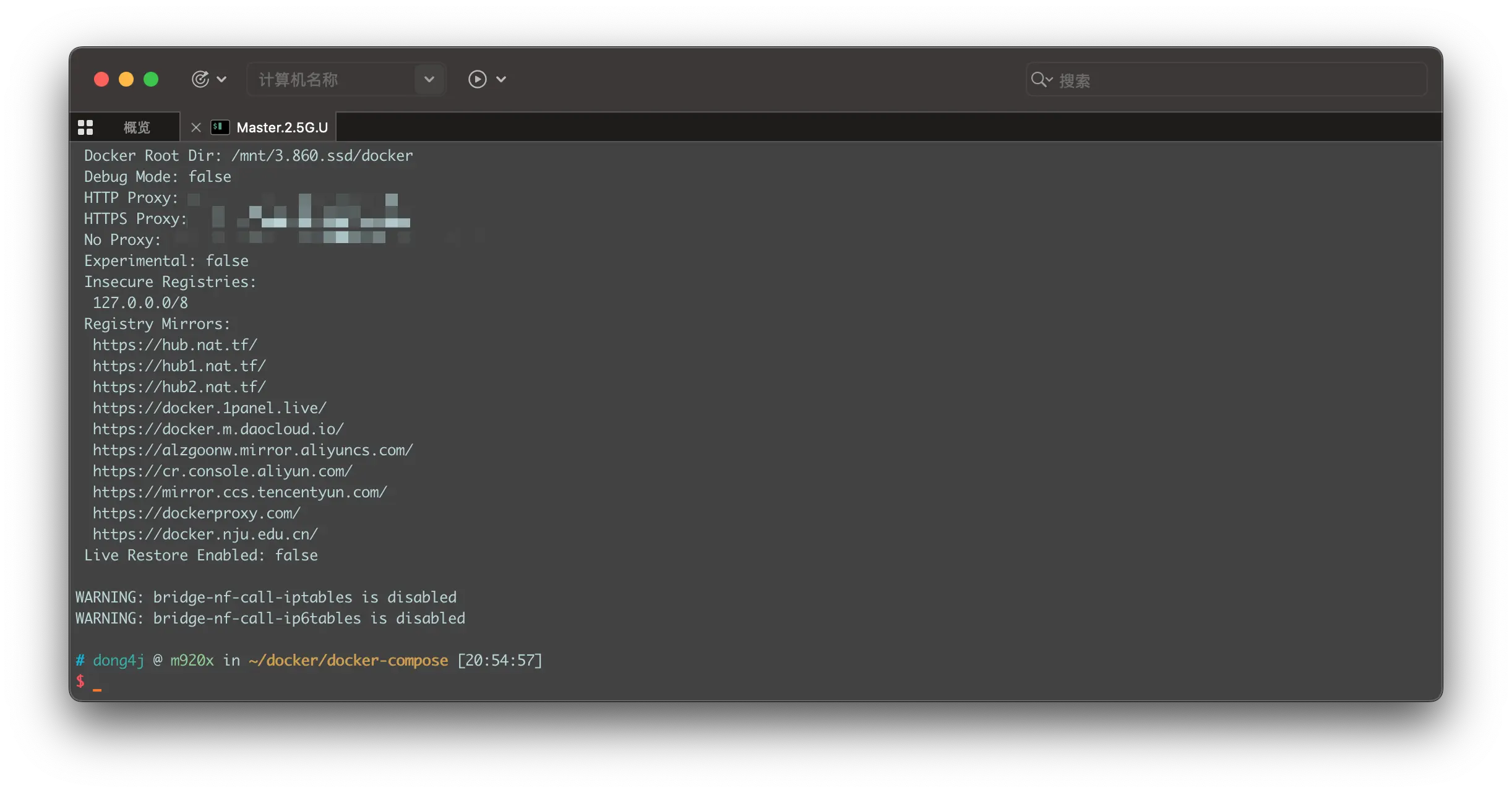Expand the computer name combo box arrow
This screenshot has height=793, width=1512.
pyautogui.click(x=429, y=79)
